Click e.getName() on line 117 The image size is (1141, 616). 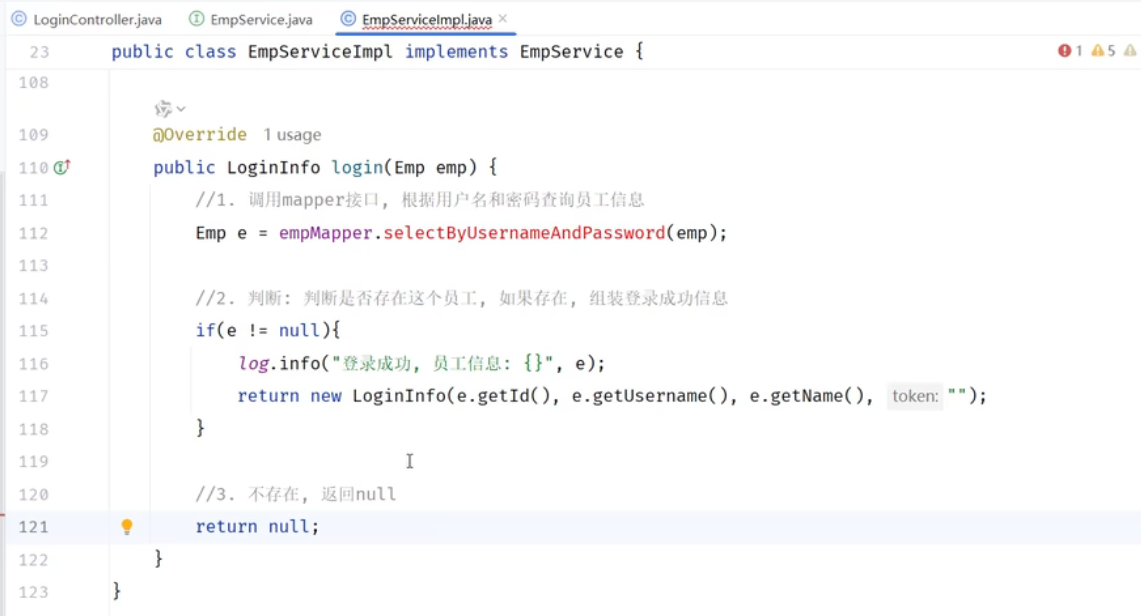click(806, 396)
